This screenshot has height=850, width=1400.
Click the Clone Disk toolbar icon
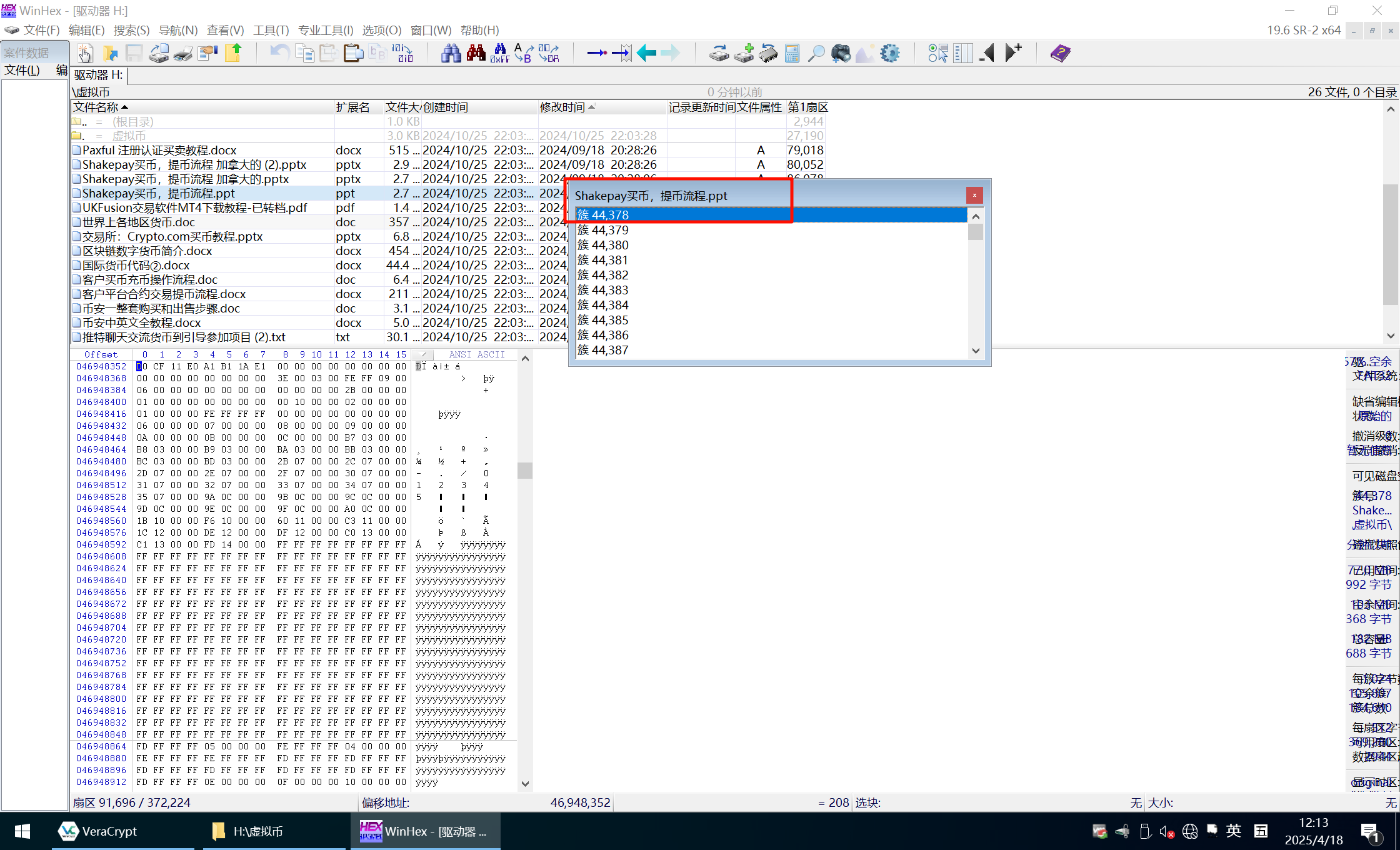(719, 54)
